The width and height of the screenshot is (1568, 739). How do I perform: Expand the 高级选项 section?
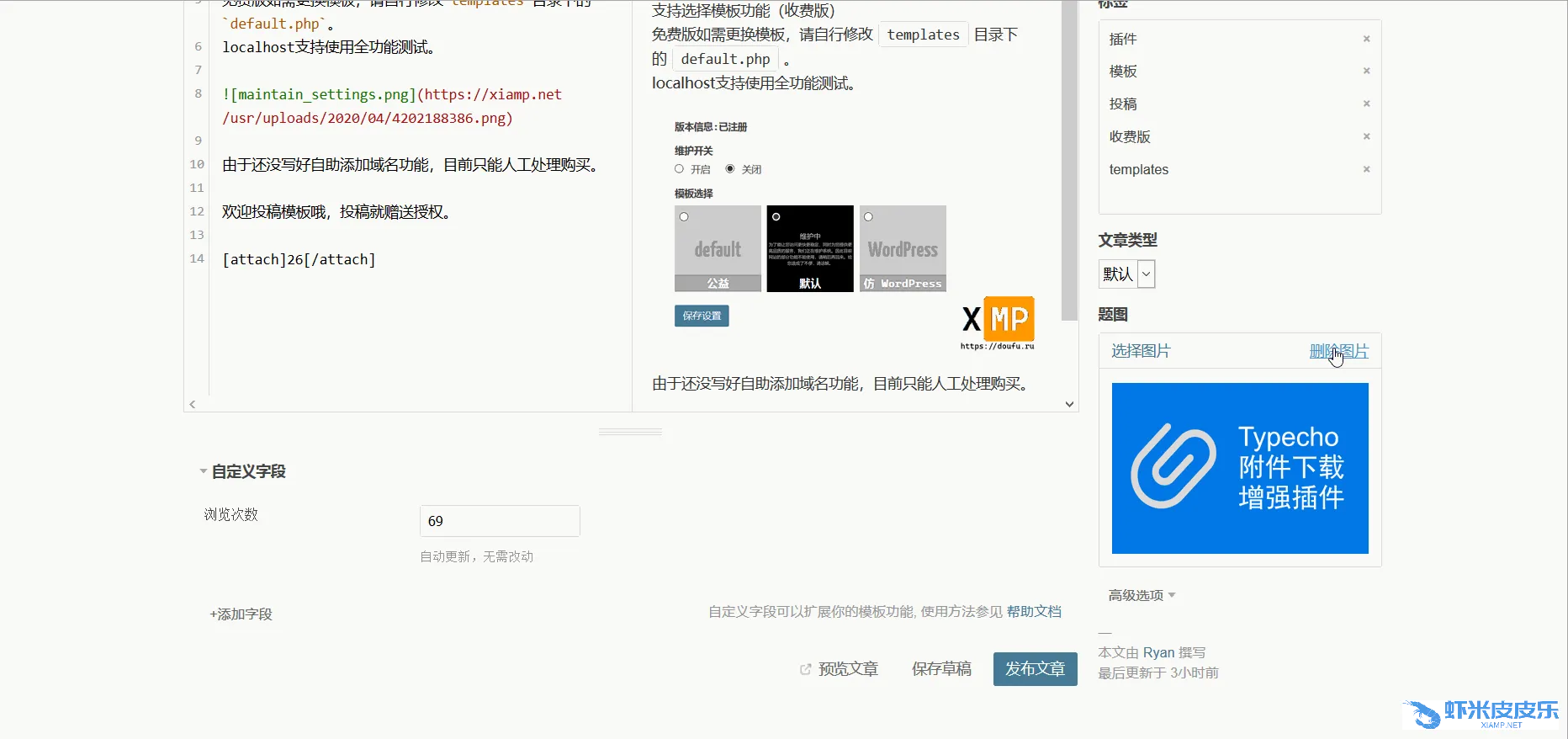point(1142,595)
